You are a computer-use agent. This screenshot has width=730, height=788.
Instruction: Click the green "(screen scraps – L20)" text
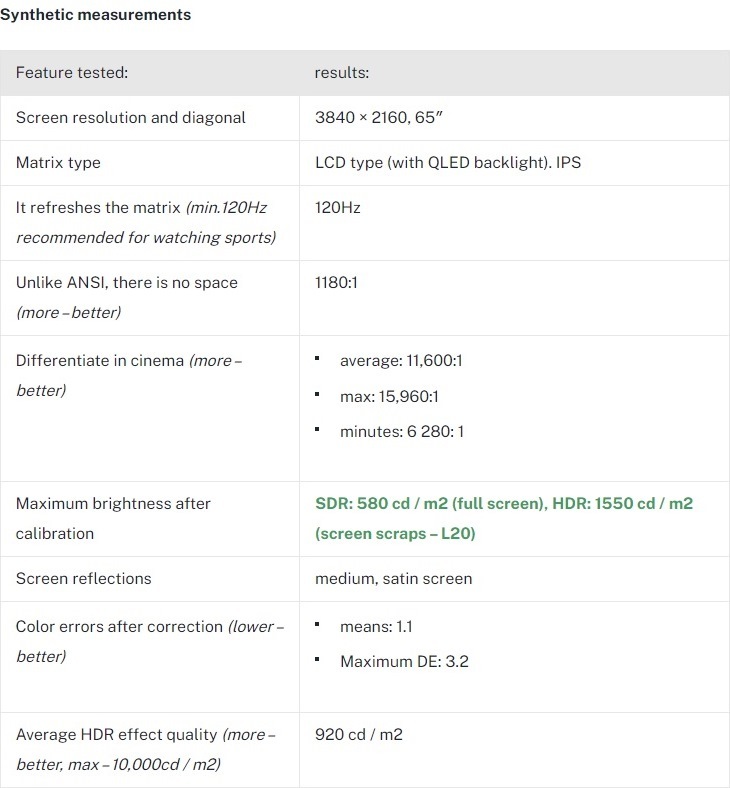click(395, 534)
